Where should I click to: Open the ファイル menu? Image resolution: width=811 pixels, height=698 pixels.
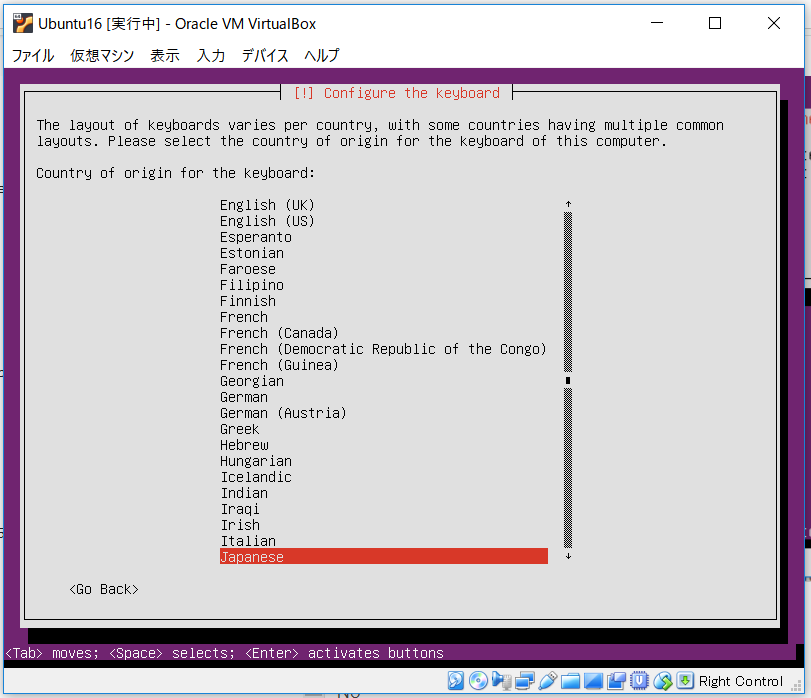[x=33, y=56]
